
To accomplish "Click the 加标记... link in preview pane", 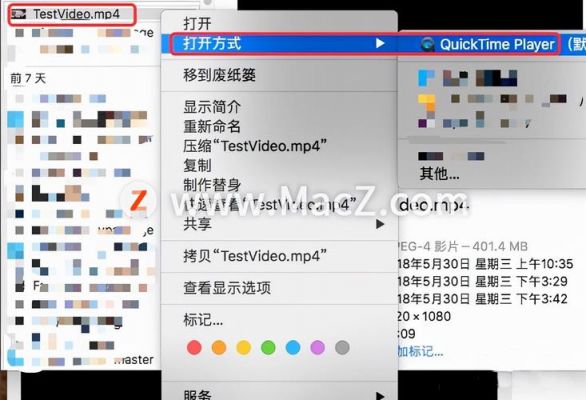I will click(420, 352).
